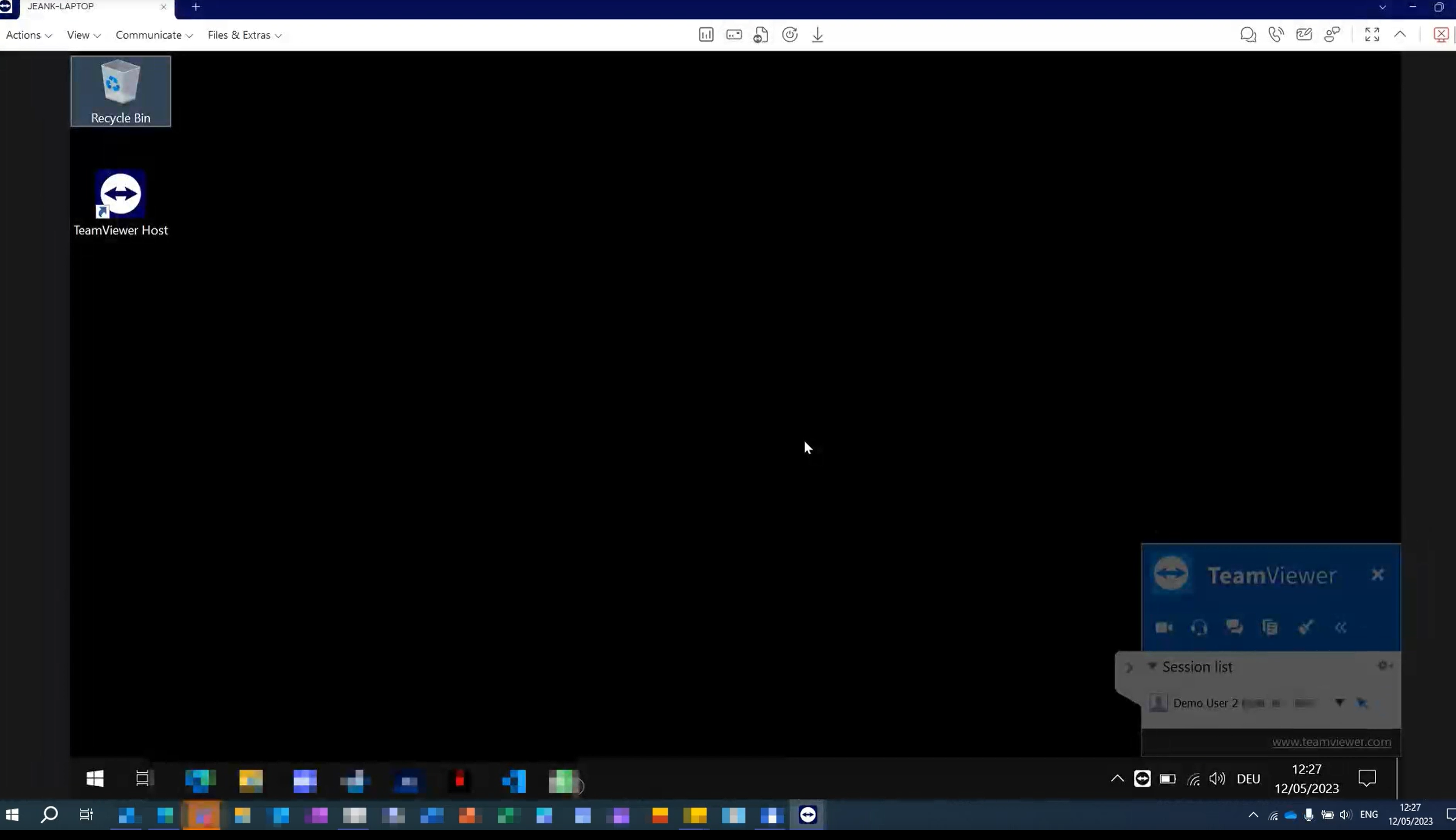The image size is (1456, 840).
Task: Start a voice call via phone icon
Action: 1276,35
